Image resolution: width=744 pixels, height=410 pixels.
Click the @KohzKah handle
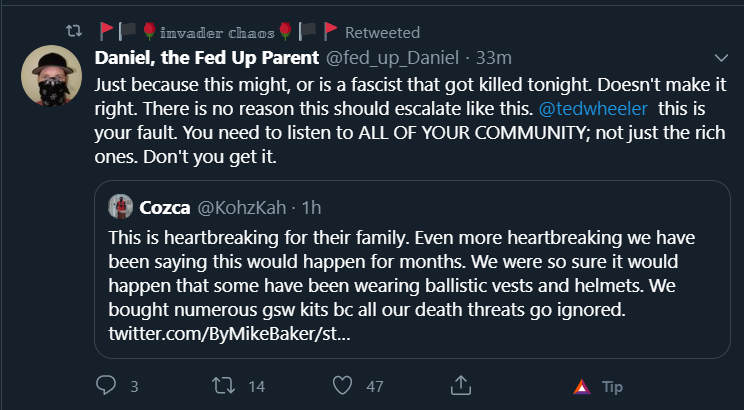point(242,207)
